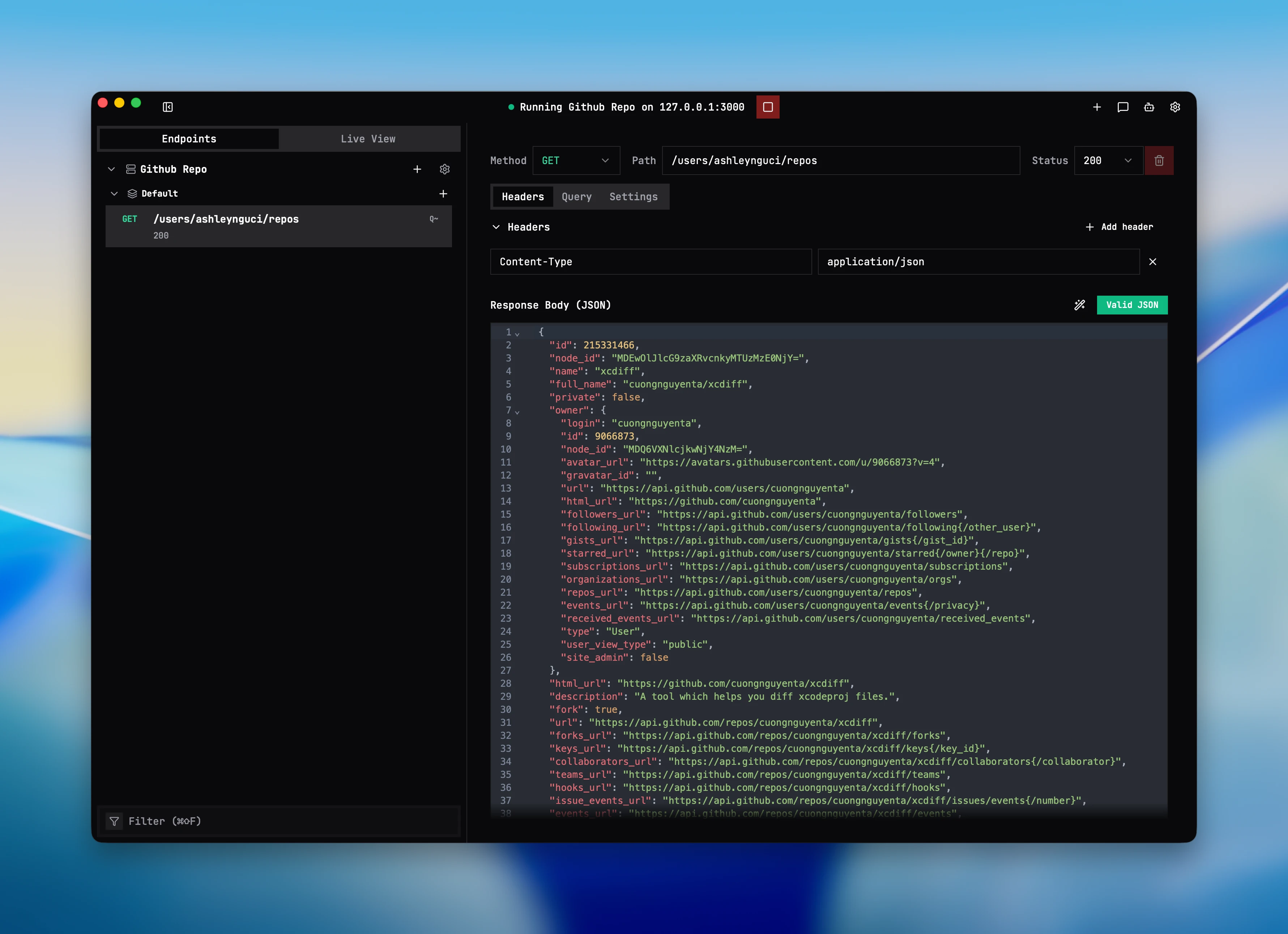
Task: Toggle the sidebar panel icon
Action: pos(167,107)
